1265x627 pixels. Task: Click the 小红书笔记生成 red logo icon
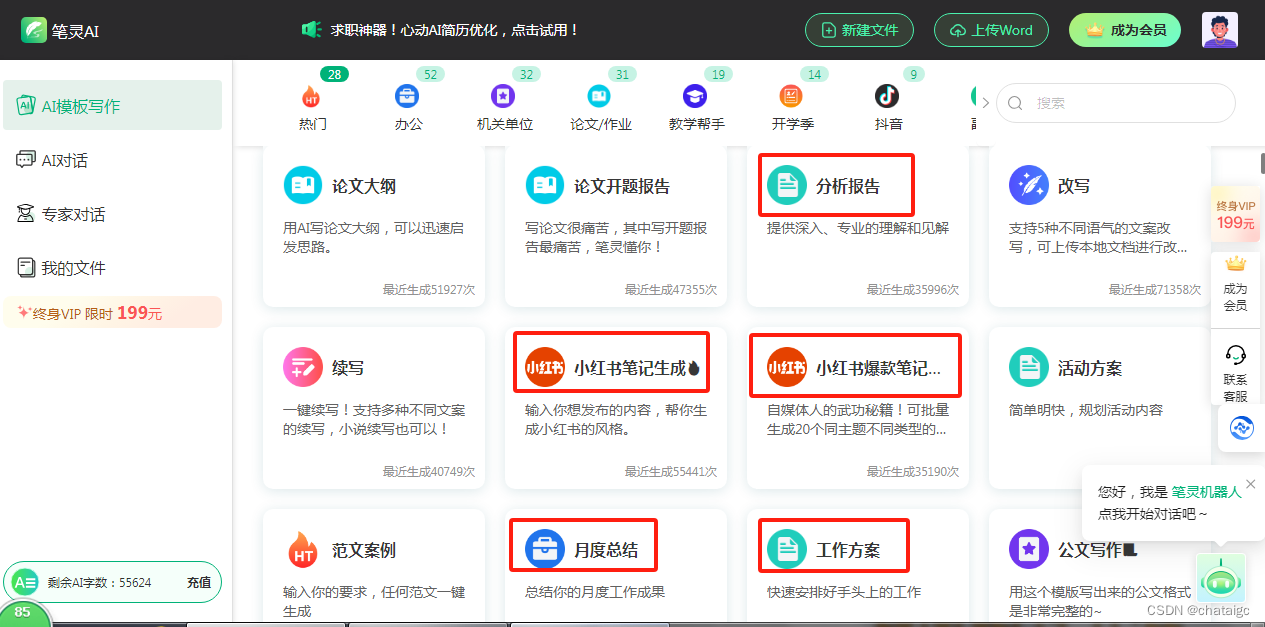[x=545, y=367]
